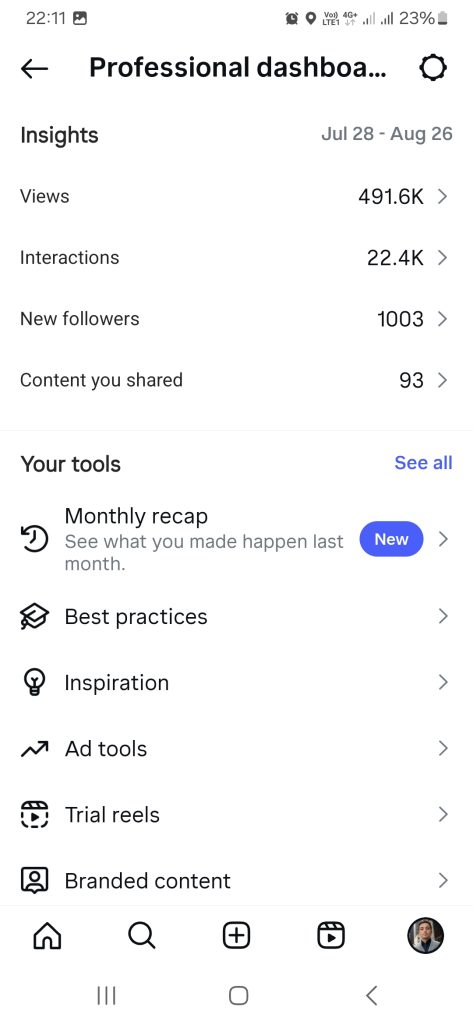Select See all tools link
This screenshot has height=1024, width=473.
(423, 462)
